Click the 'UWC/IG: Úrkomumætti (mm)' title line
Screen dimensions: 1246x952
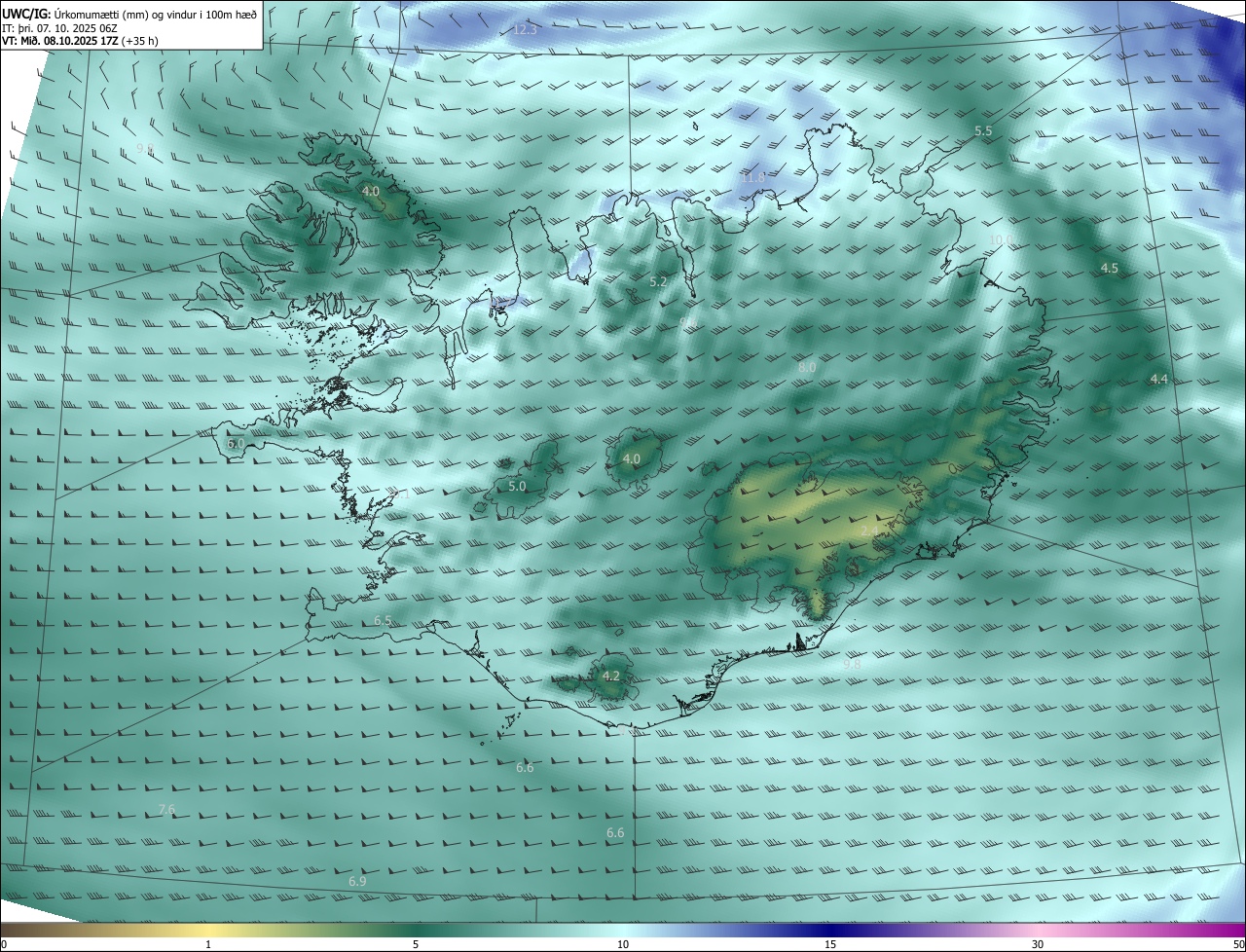pyautogui.click(x=129, y=13)
